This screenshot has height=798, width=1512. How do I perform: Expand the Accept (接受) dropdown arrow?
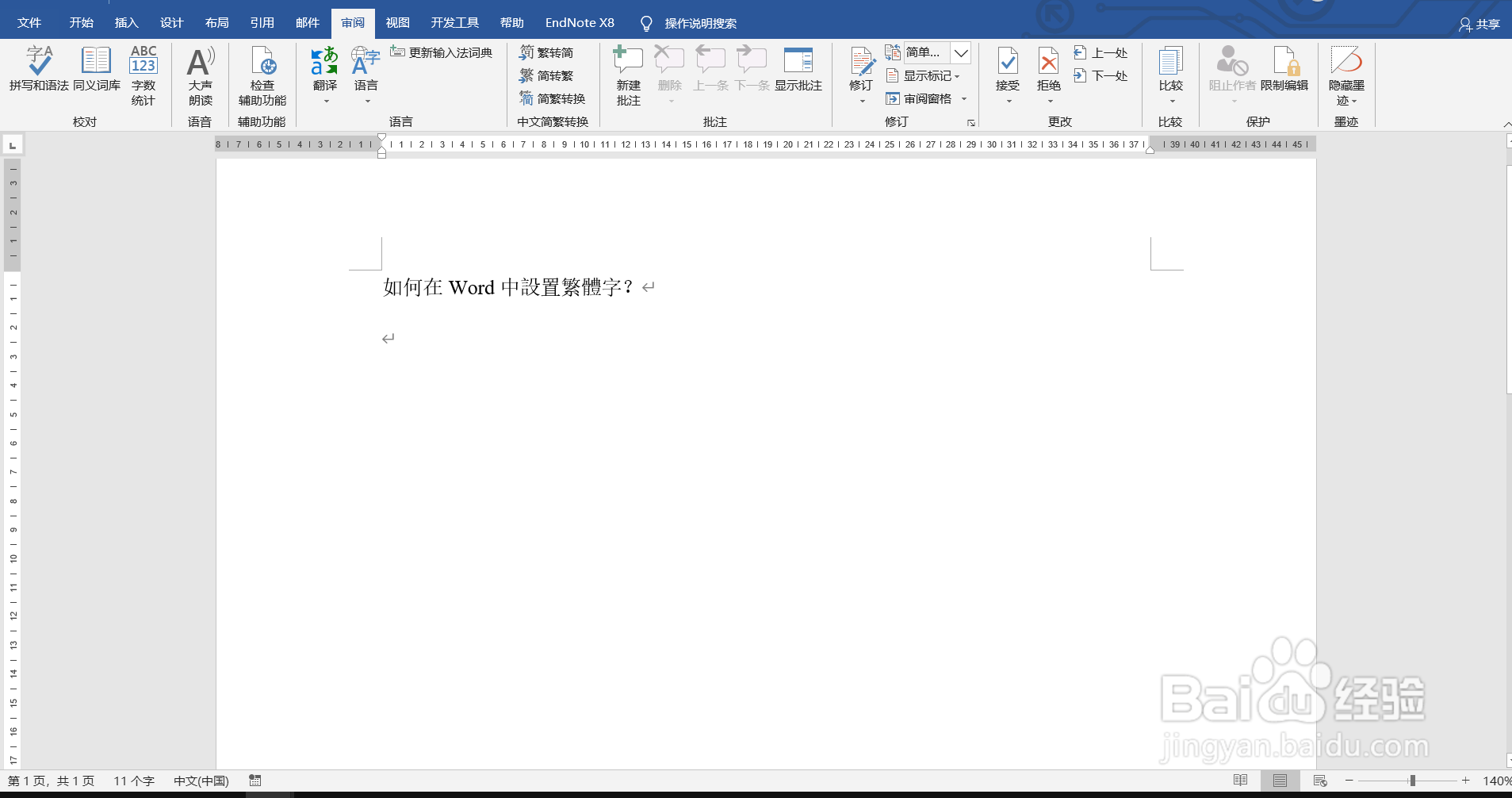pyautogui.click(x=1009, y=102)
